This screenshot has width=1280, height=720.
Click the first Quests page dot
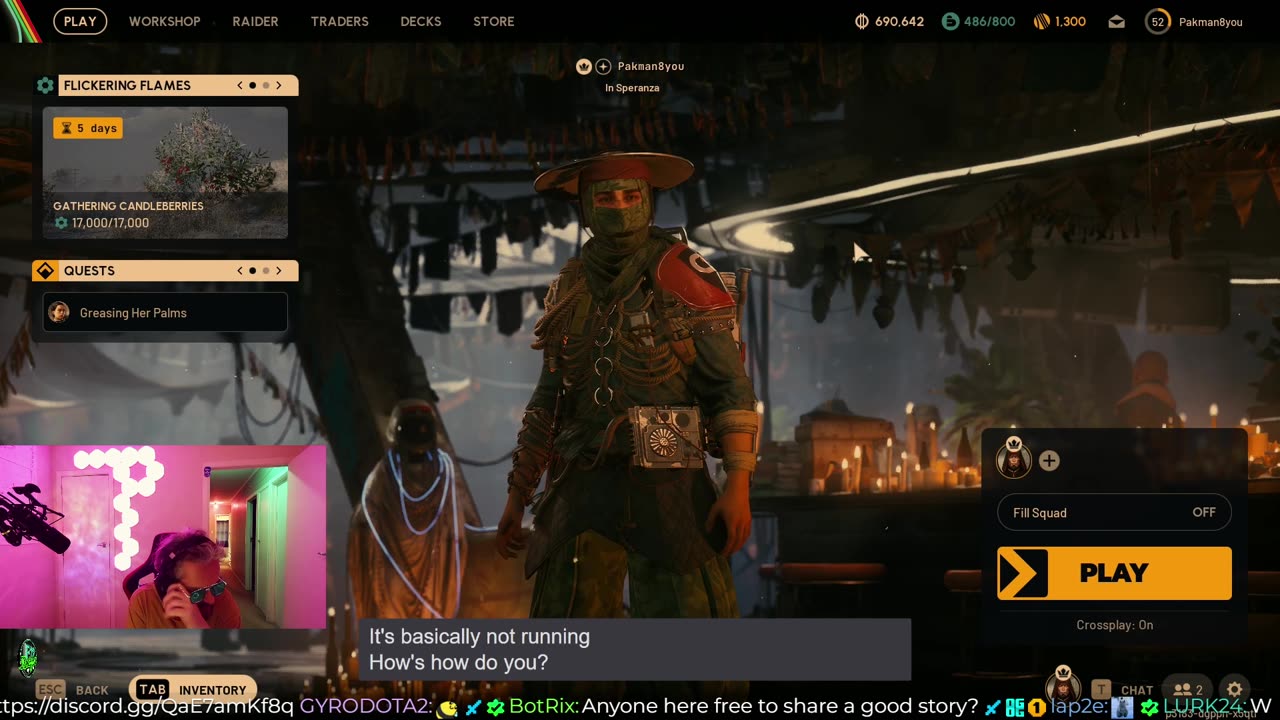(x=252, y=270)
